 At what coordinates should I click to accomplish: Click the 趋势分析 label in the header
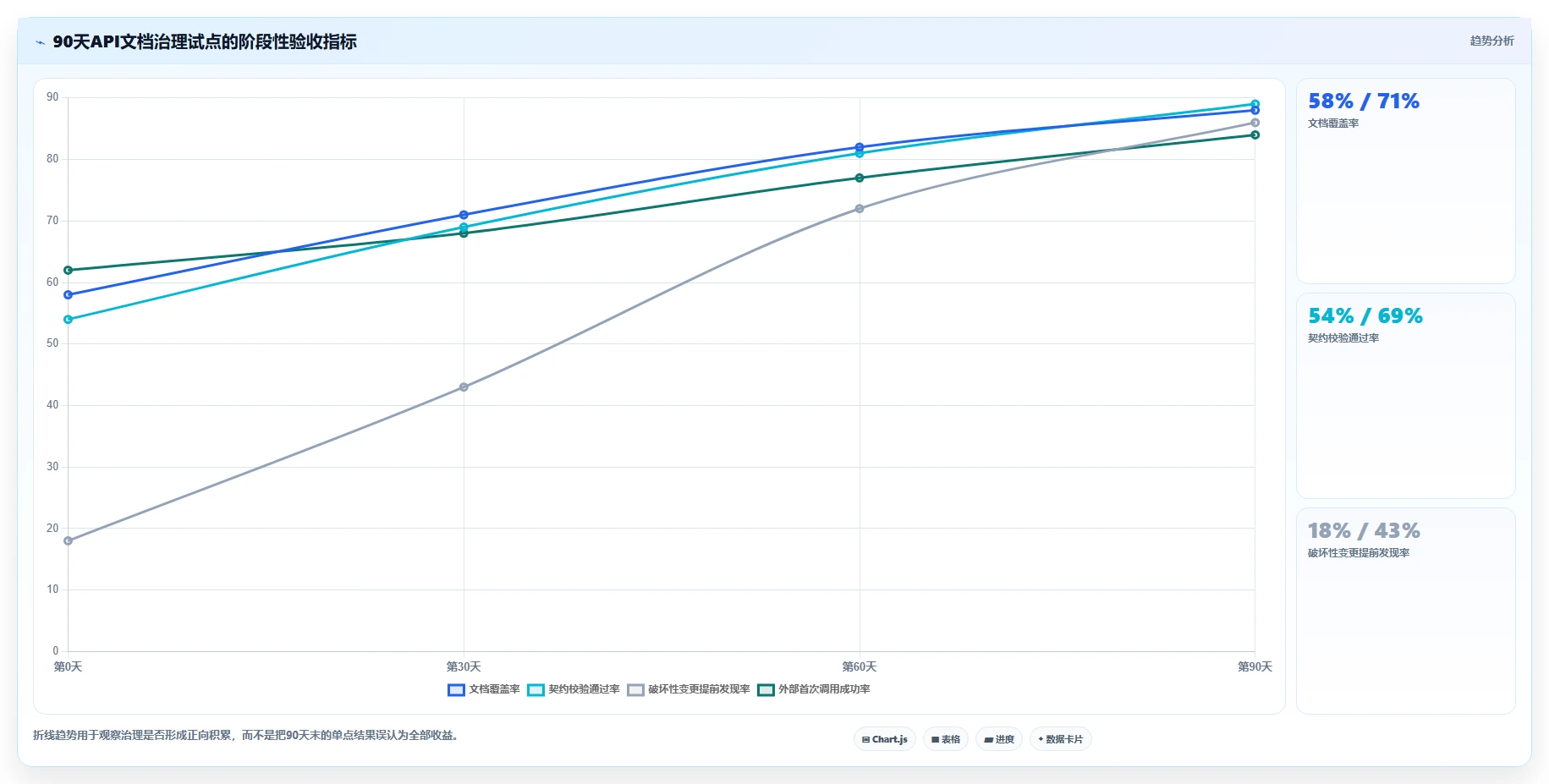[x=1491, y=41]
